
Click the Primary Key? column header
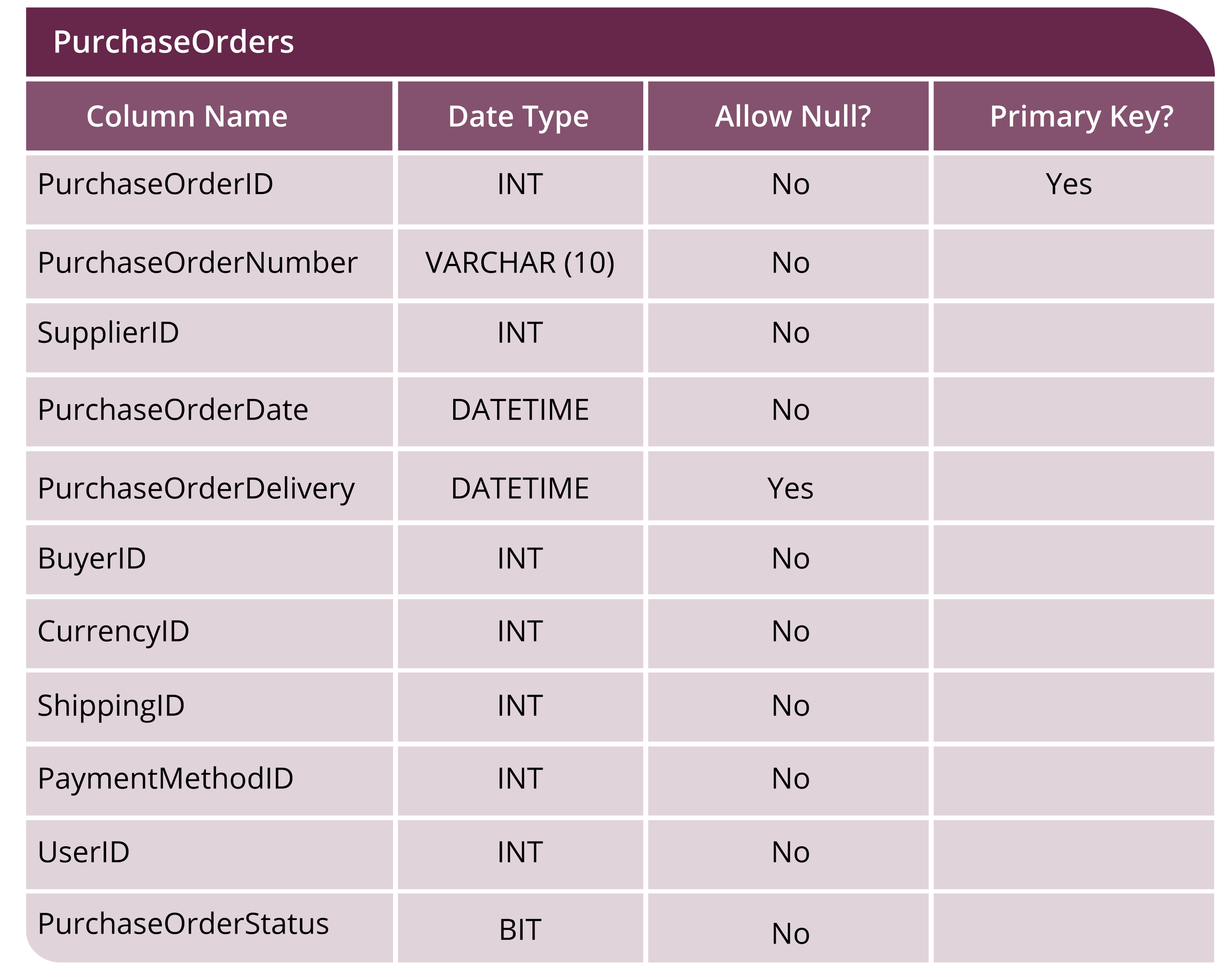pos(1074,116)
